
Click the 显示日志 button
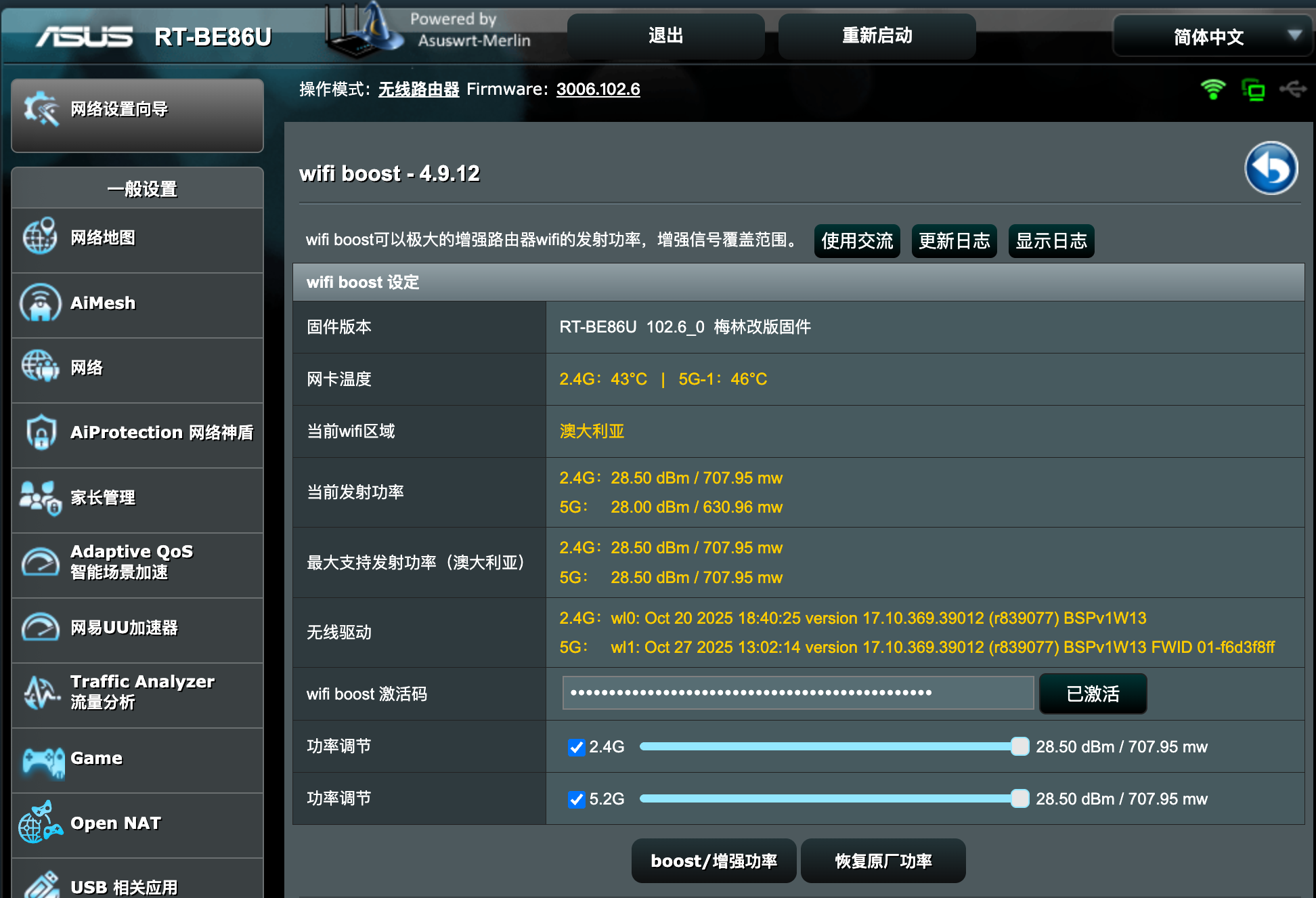click(x=1051, y=241)
